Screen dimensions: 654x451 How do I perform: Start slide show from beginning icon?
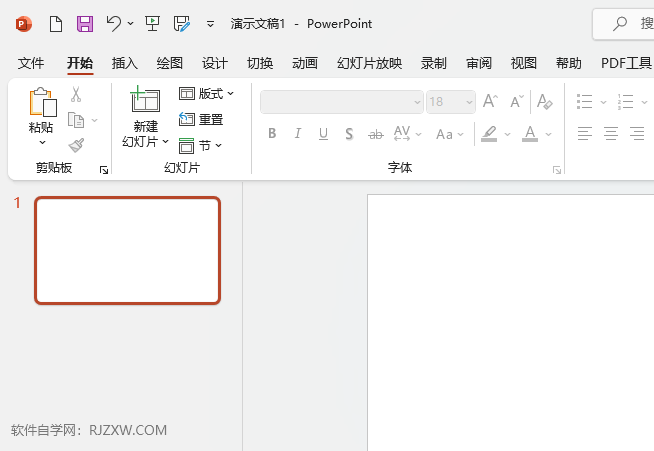152,24
